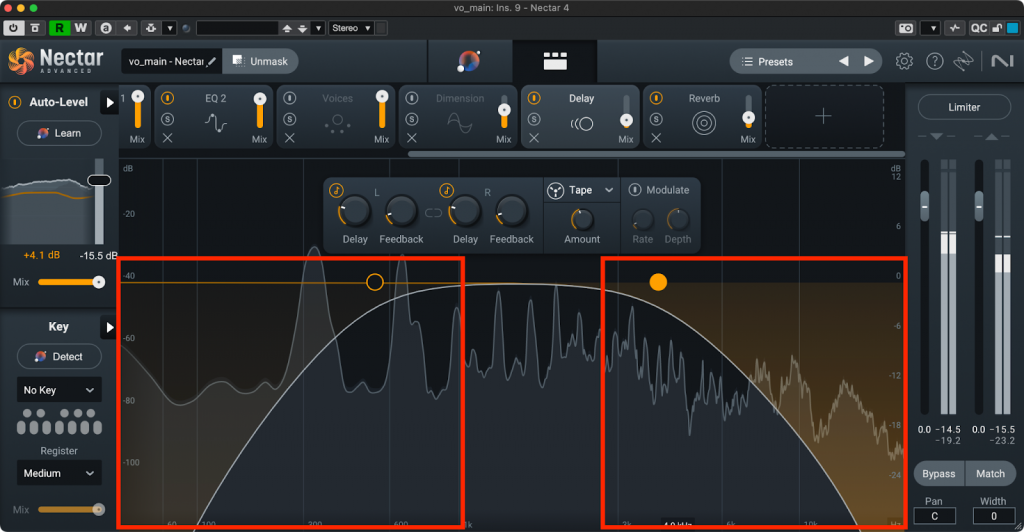This screenshot has height=532, width=1024.
Task: Open the help question mark icon
Action: (x=933, y=62)
